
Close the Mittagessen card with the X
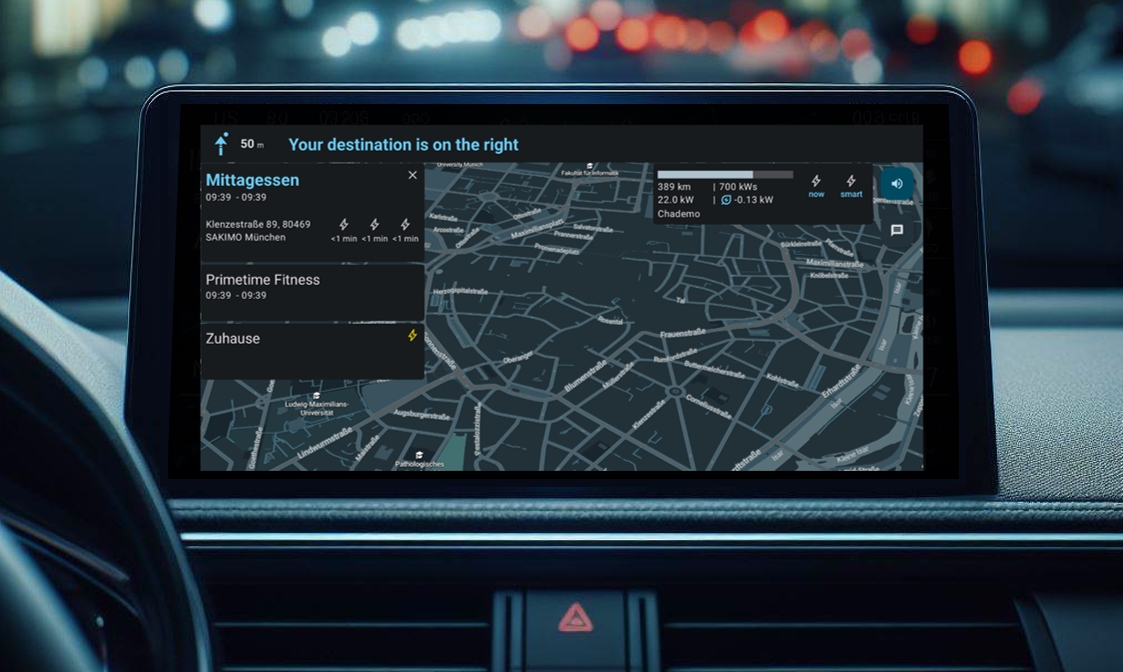413,175
